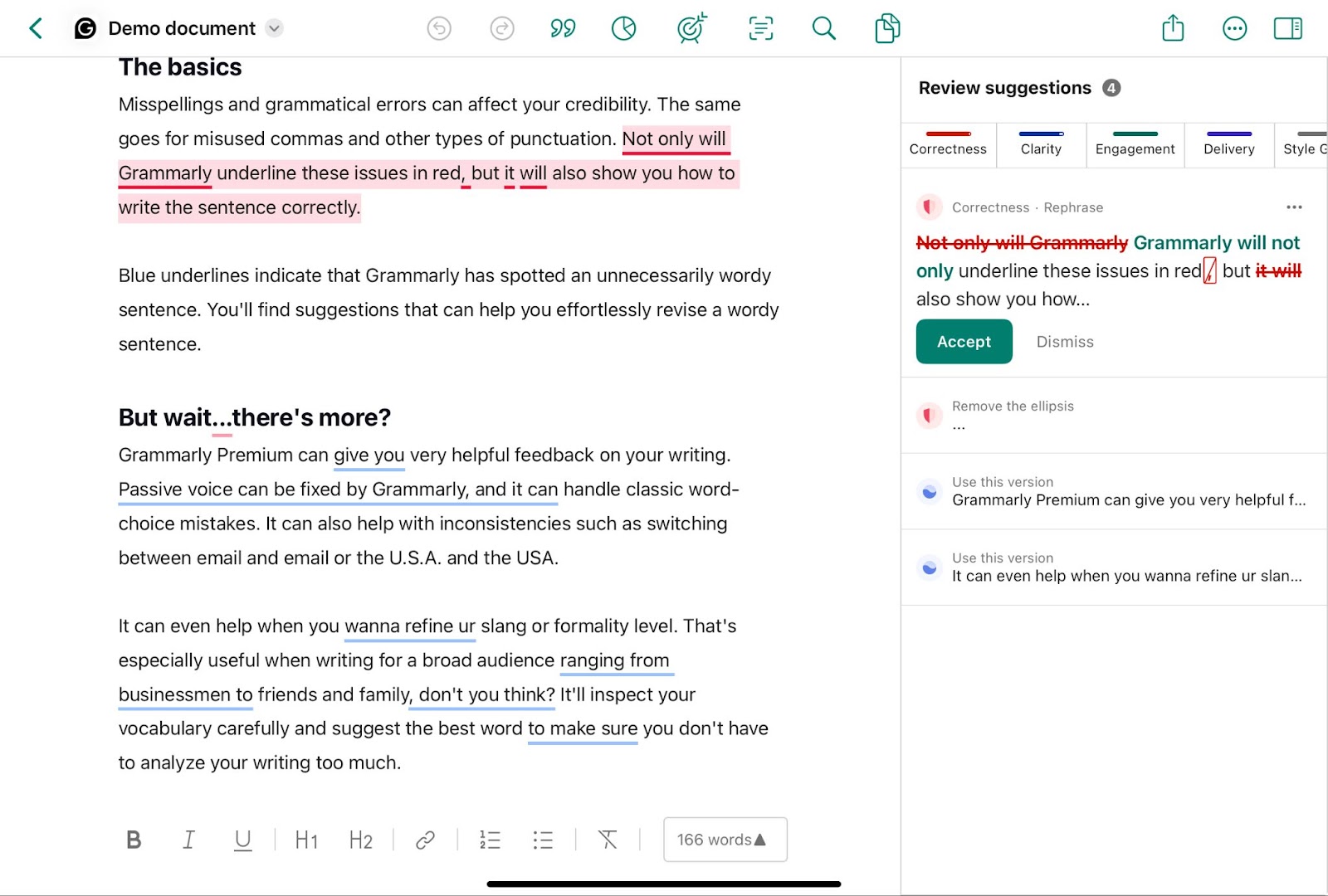1328x896 pixels.
Task: Toggle the suggestions side panel
Action: tap(1288, 28)
